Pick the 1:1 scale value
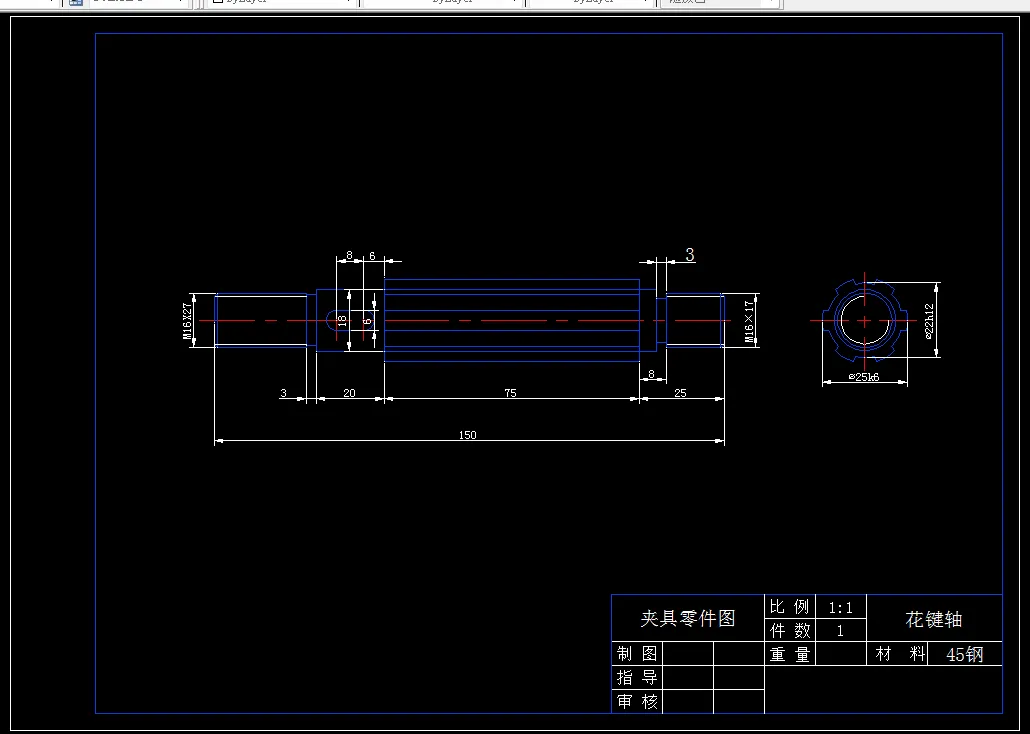This screenshot has width=1030, height=734. coord(841,608)
